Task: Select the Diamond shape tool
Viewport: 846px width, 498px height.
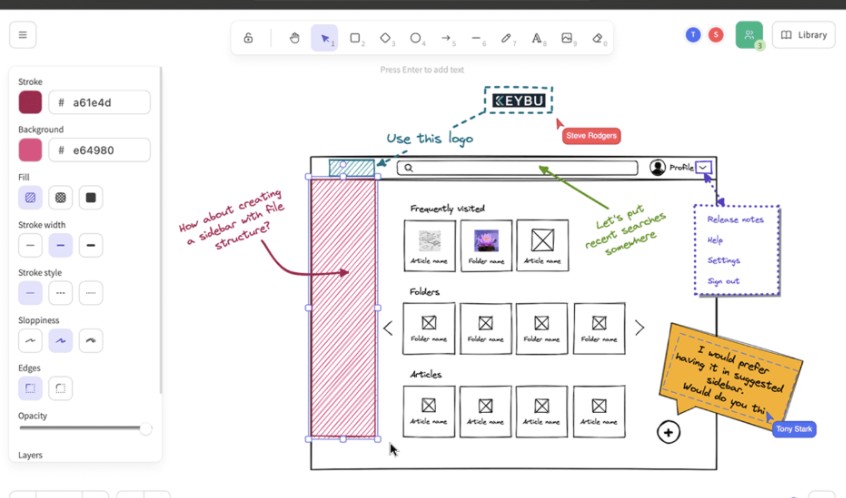Action: point(386,38)
